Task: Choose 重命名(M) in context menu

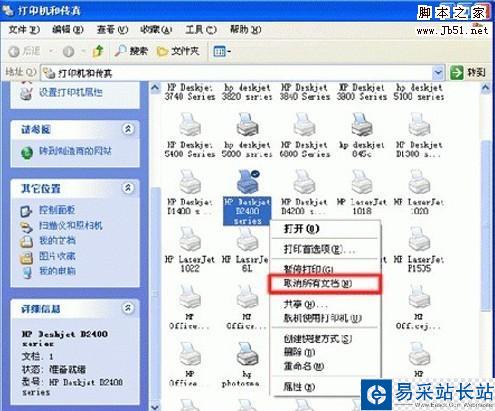Action: pos(325,366)
